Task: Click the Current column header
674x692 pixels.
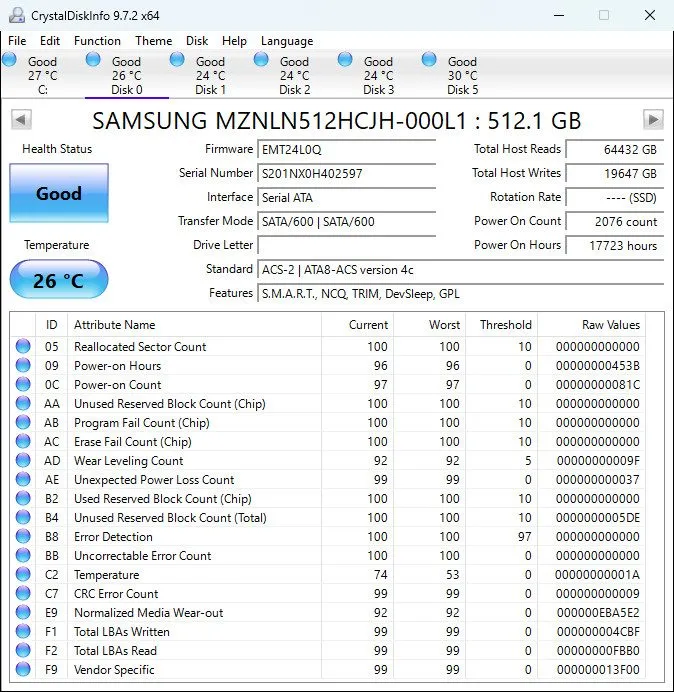Action: 358,325
